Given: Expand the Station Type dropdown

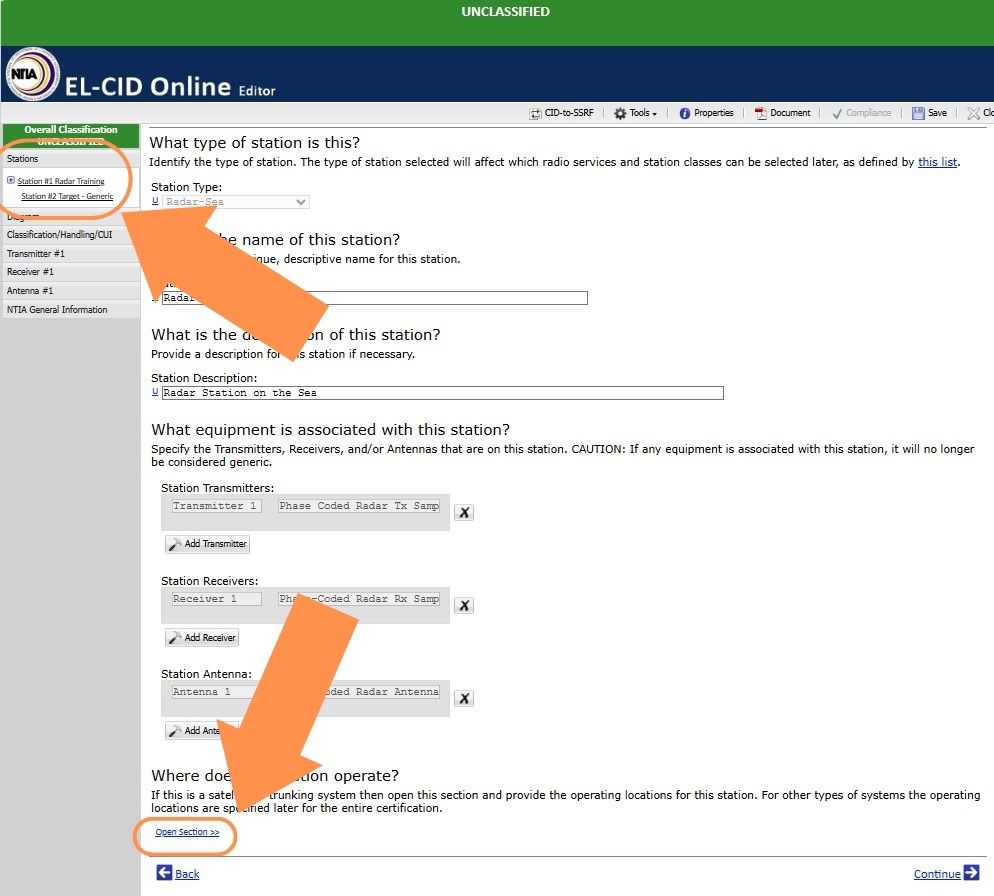Looking at the screenshot, I should click(301, 202).
